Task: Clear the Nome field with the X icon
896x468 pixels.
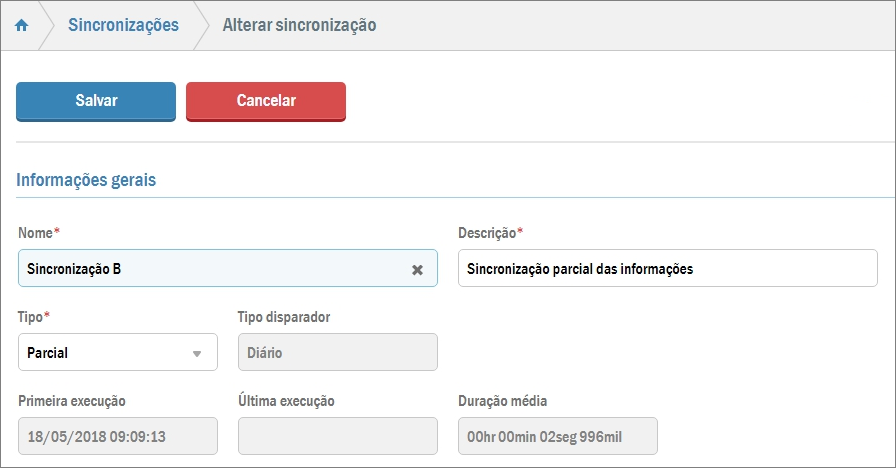Action: tap(418, 269)
